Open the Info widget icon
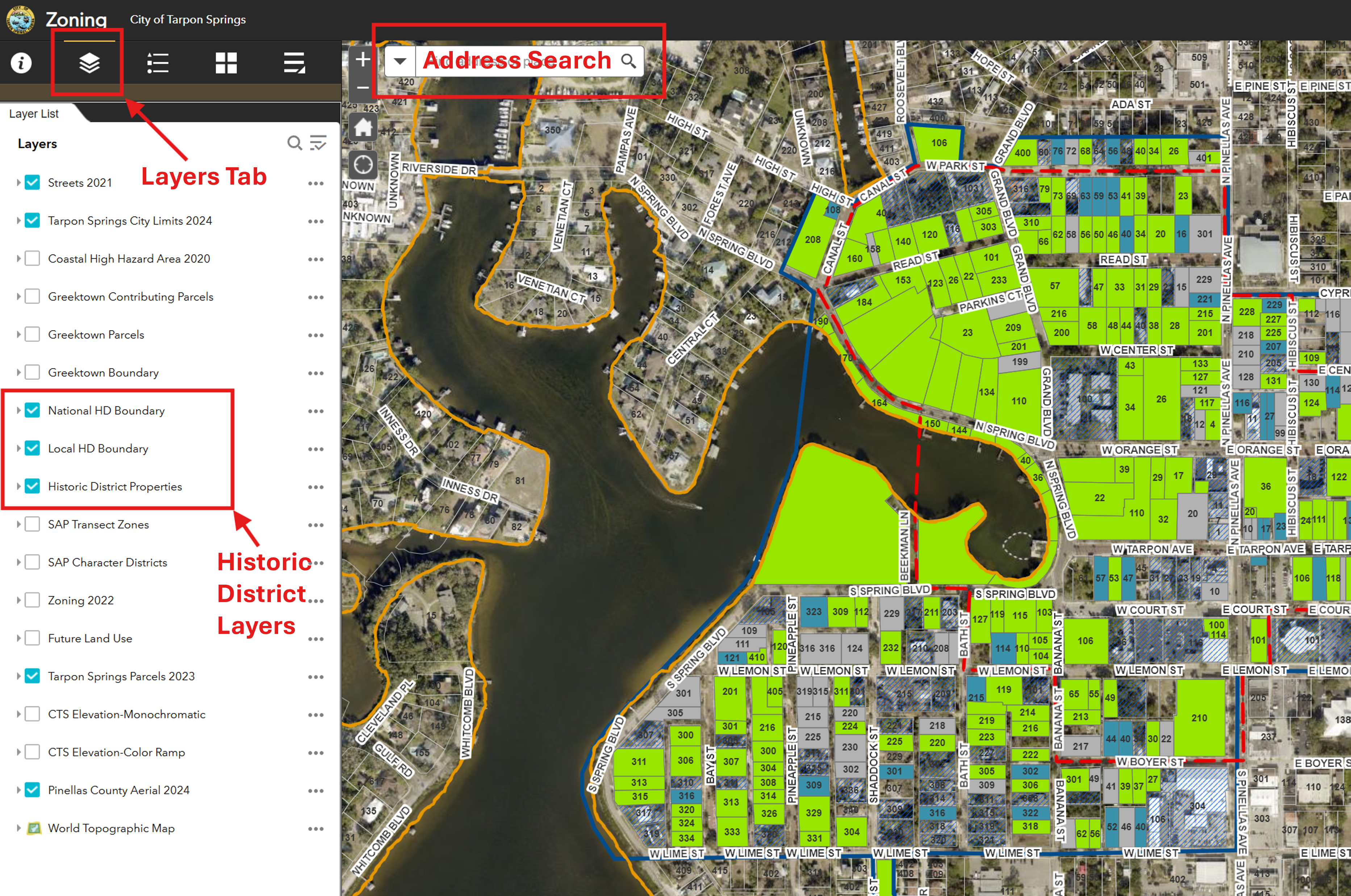This screenshot has height=896, width=1351. click(x=21, y=63)
